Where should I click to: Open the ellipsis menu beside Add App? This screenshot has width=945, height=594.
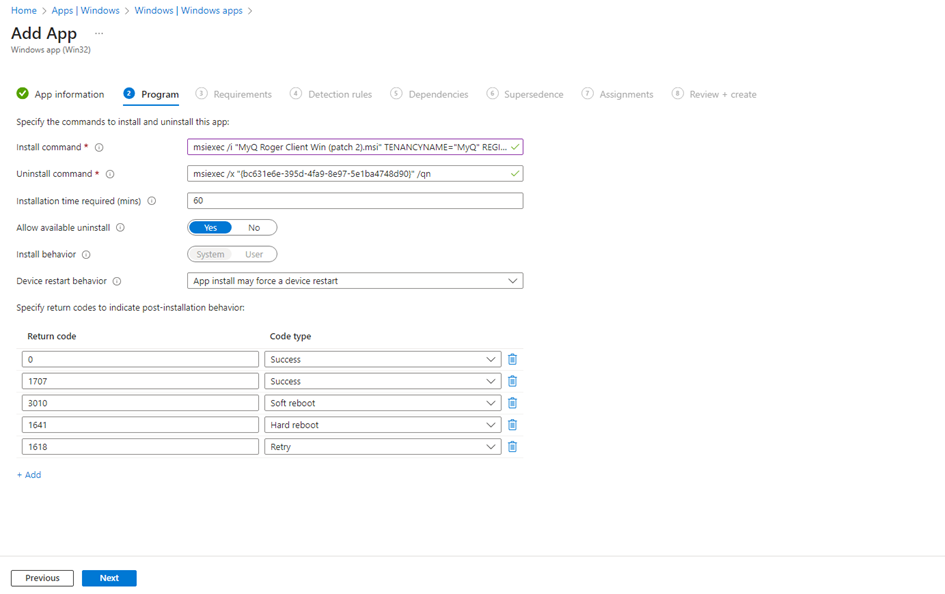[99, 34]
